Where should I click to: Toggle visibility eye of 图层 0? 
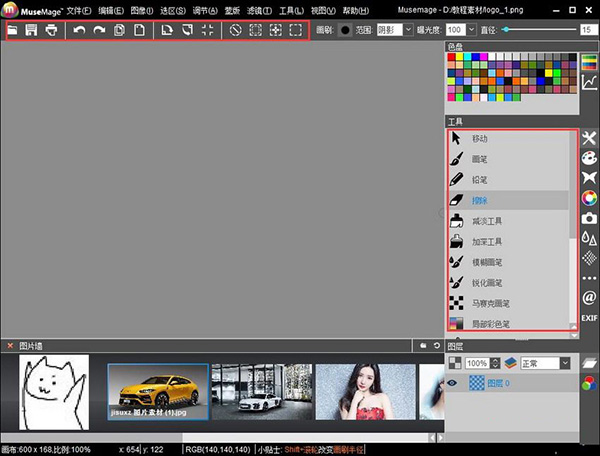(x=452, y=383)
